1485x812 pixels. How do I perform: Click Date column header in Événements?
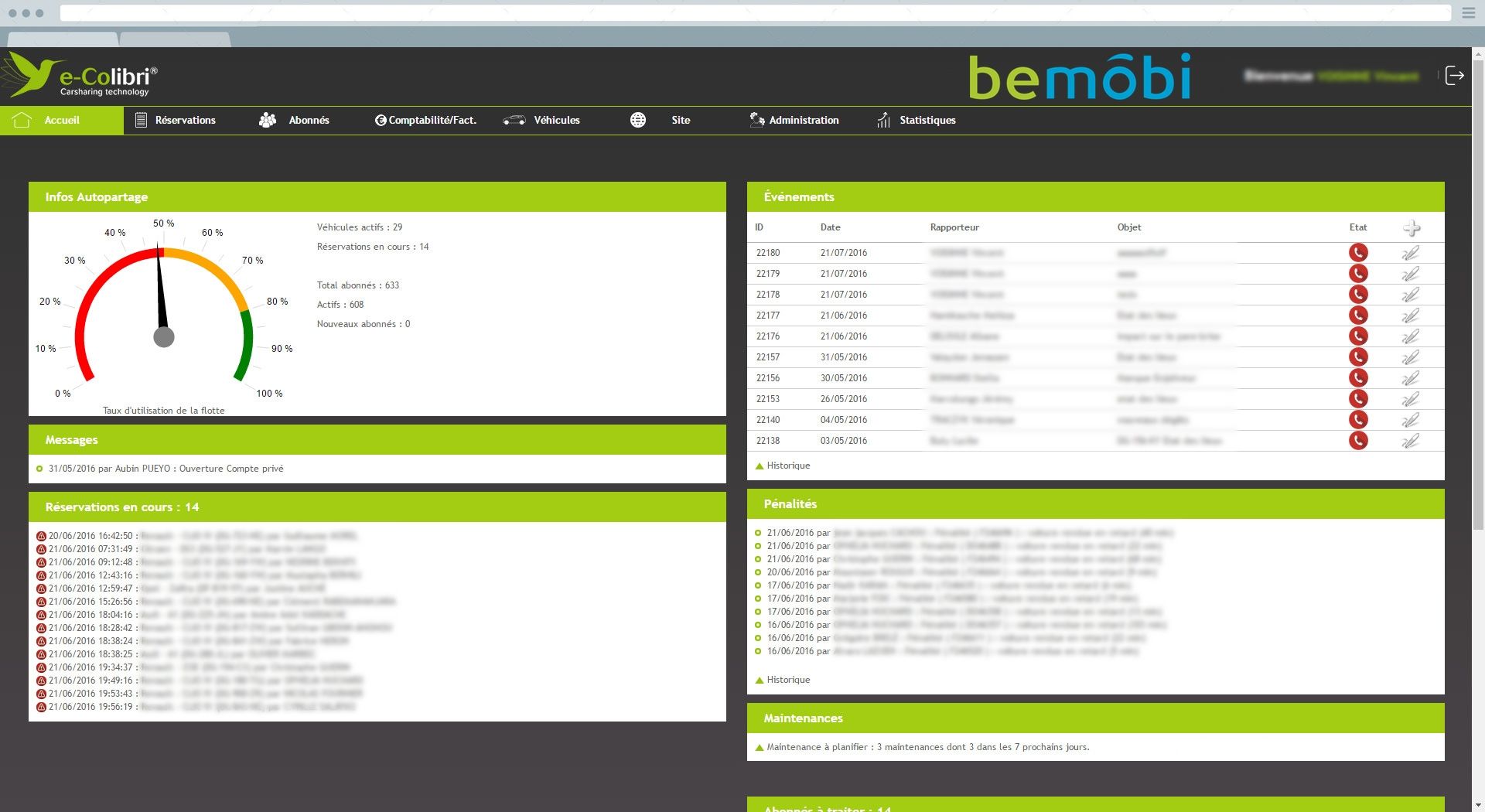pyautogui.click(x=830, y=227)
